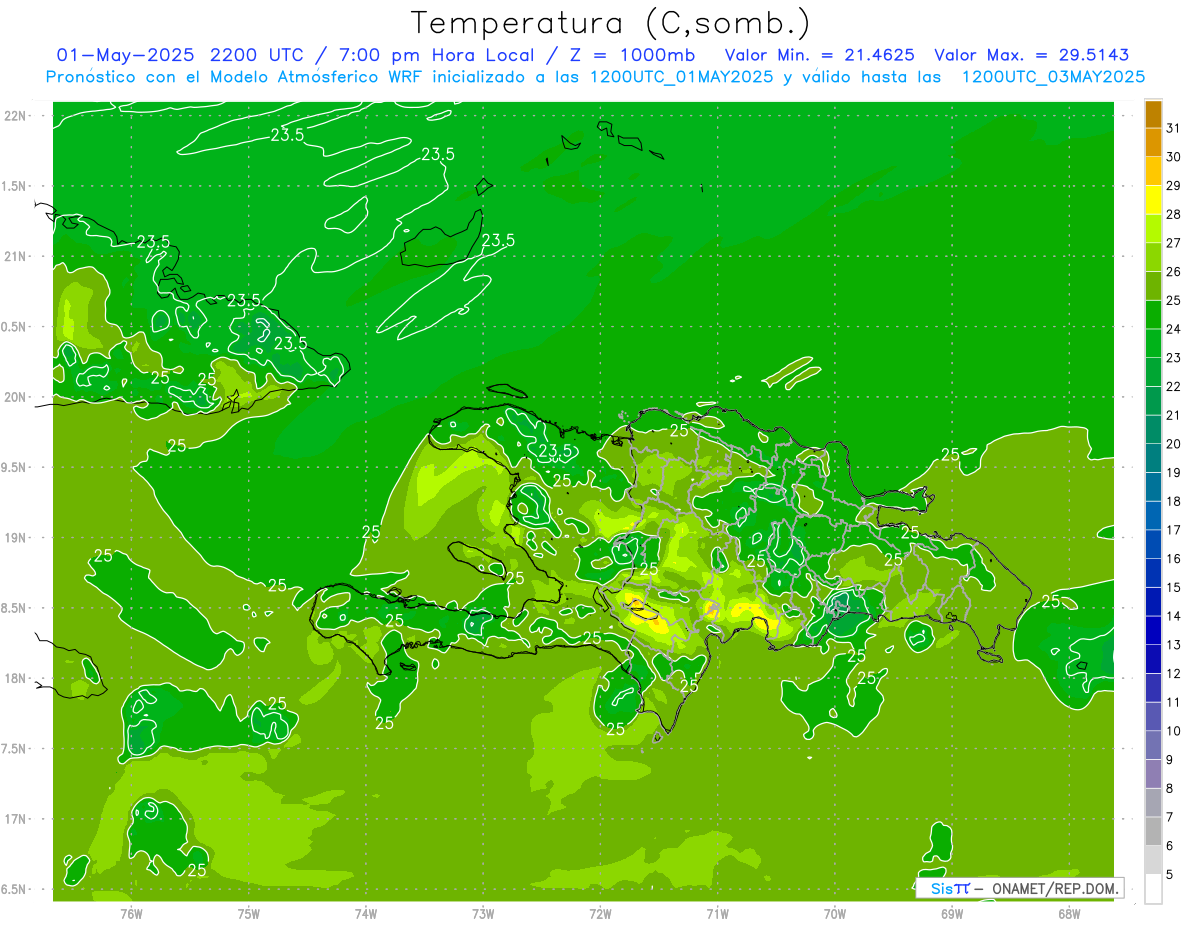Screen dimensions: 1200x927
Task: Click the "18N" latitude axis label
Action: 16,678
